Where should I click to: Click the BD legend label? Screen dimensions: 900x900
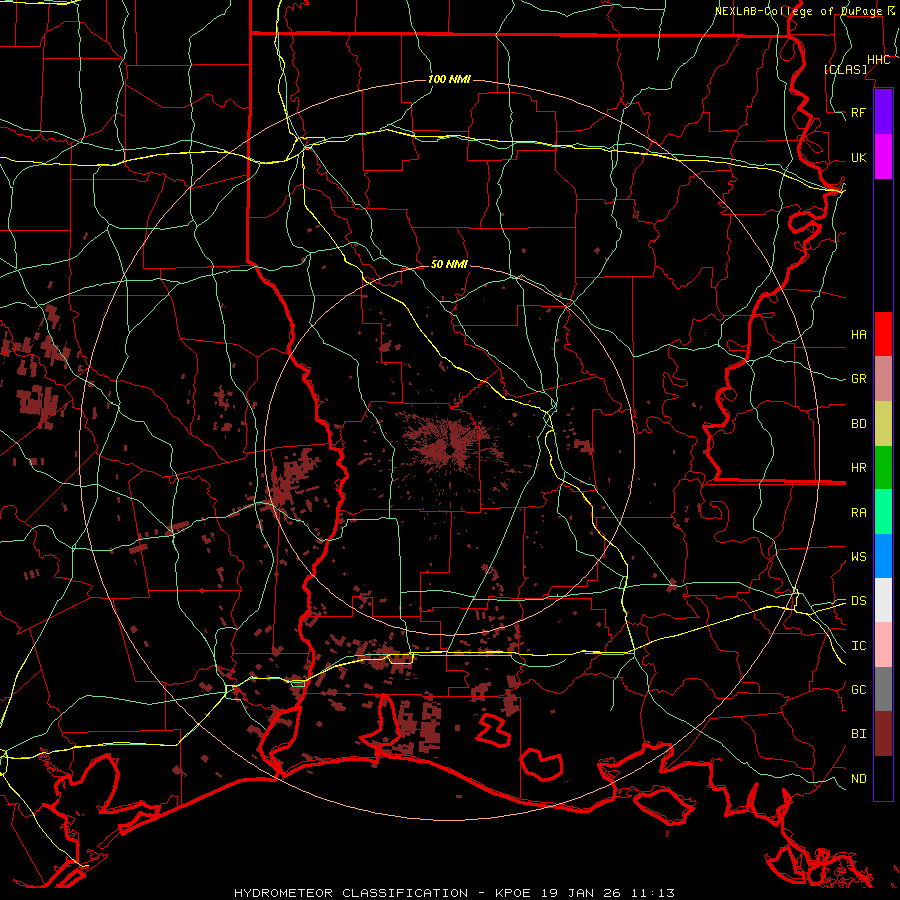(858, 424)
